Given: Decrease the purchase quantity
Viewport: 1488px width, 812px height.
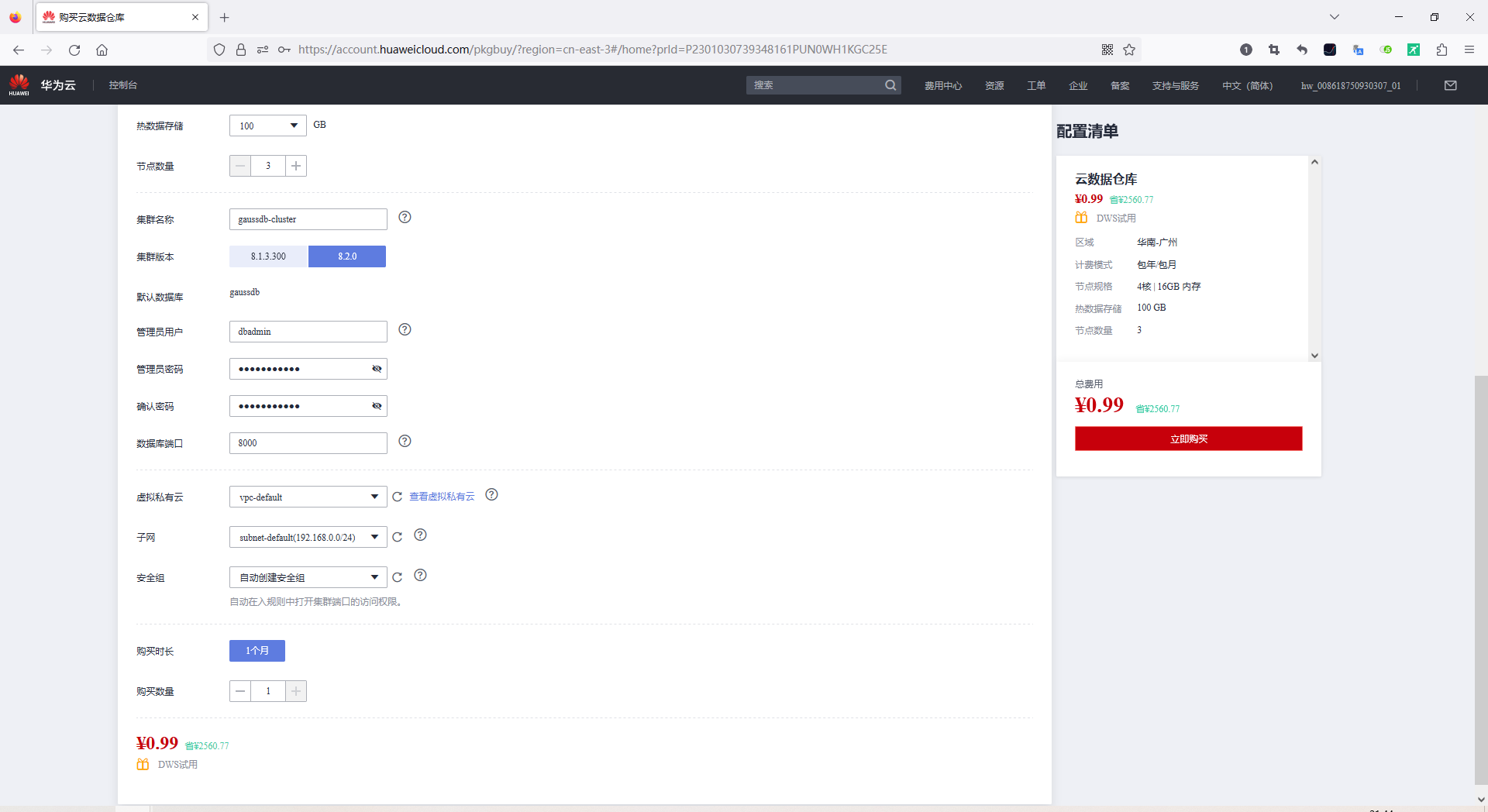Looking at the screenshot, I should (x=240, y=691).
